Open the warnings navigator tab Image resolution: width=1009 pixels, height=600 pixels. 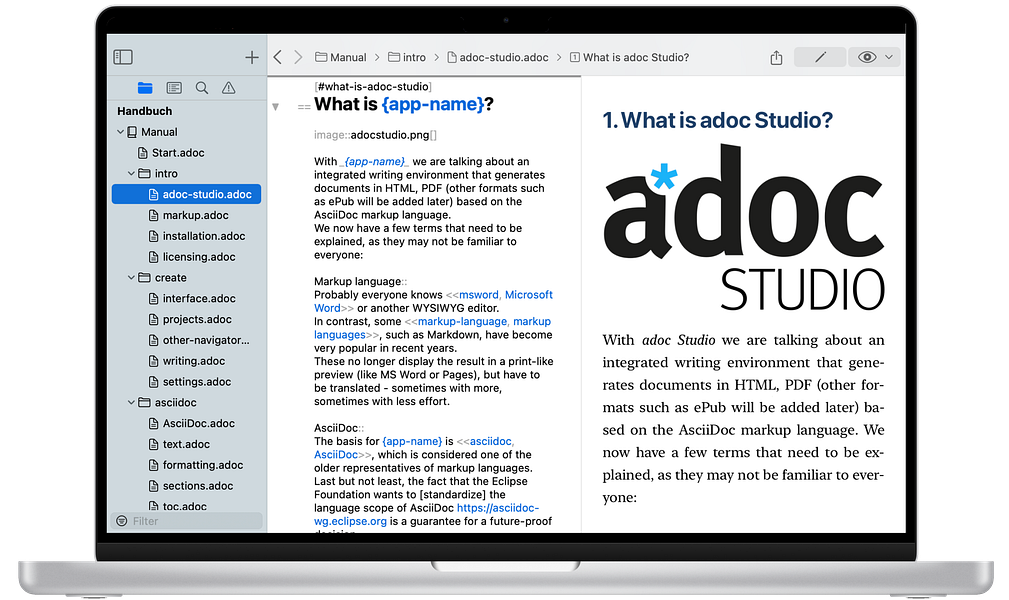point(228,88)
